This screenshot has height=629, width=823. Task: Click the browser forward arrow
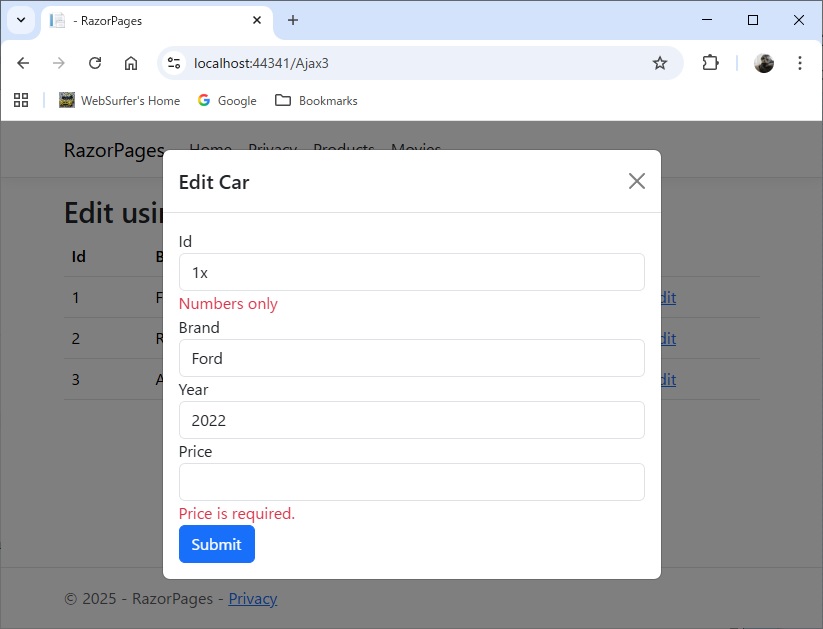(59, 63)
